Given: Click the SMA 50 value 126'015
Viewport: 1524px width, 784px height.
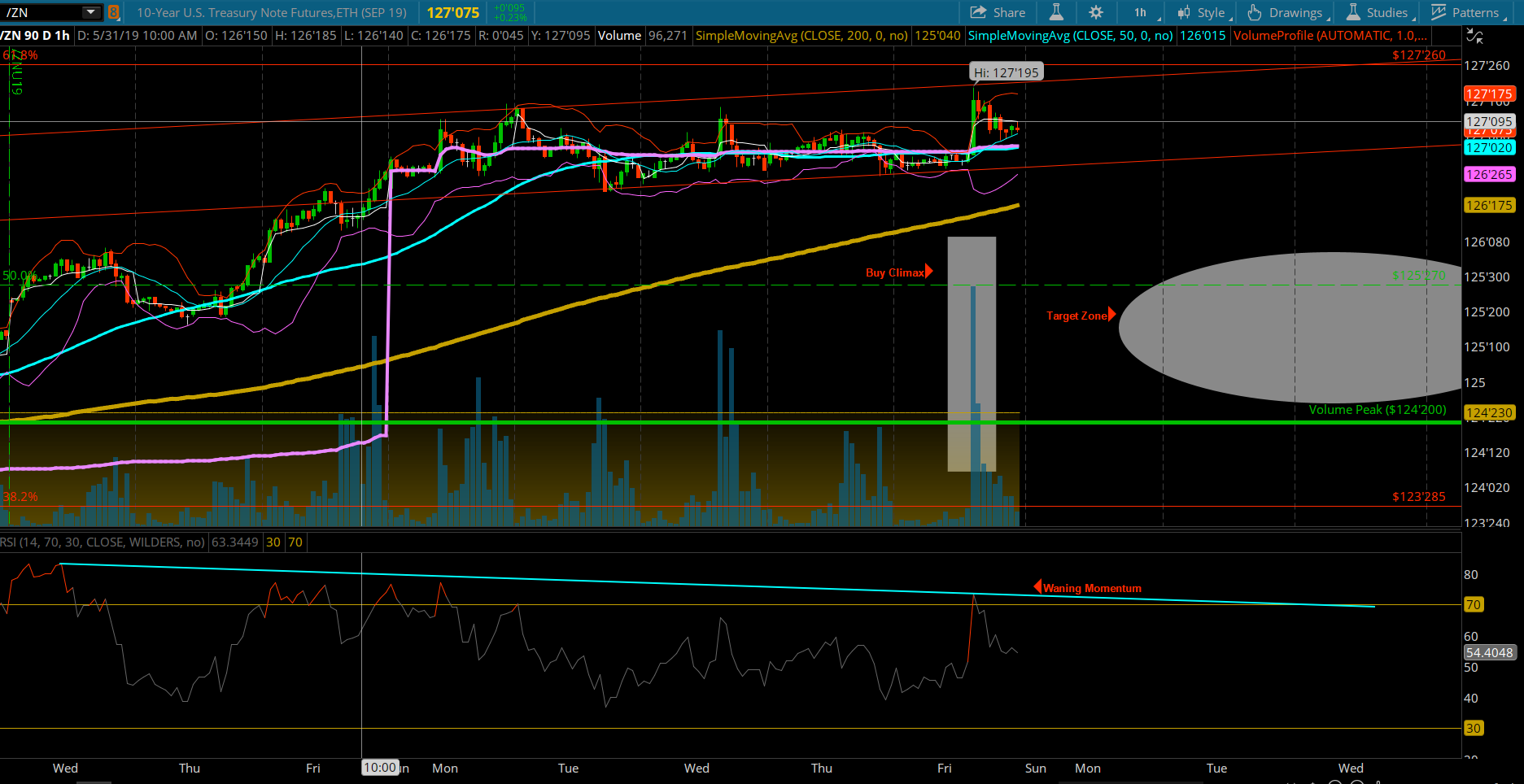Looking at the screenshot, I should click(1203, 36).
